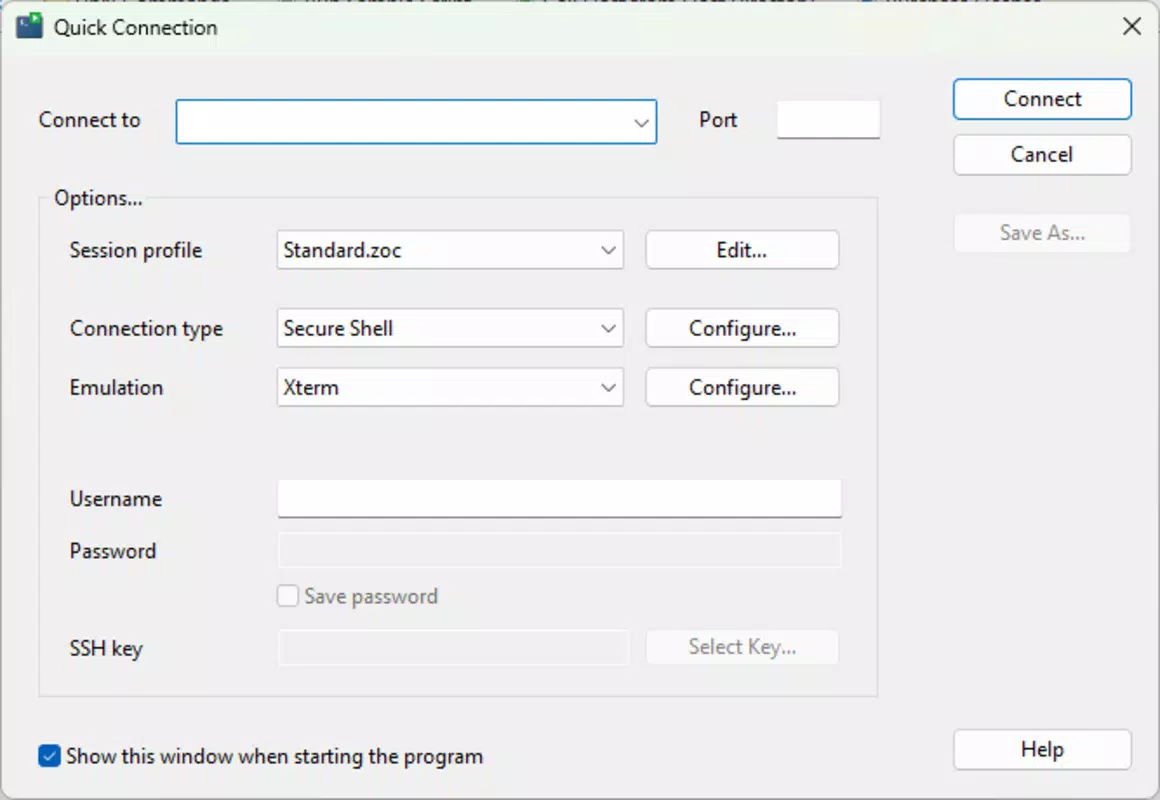1160x800 pixels.
Task: Click the Quick Connection app icon
Action: 30,27
